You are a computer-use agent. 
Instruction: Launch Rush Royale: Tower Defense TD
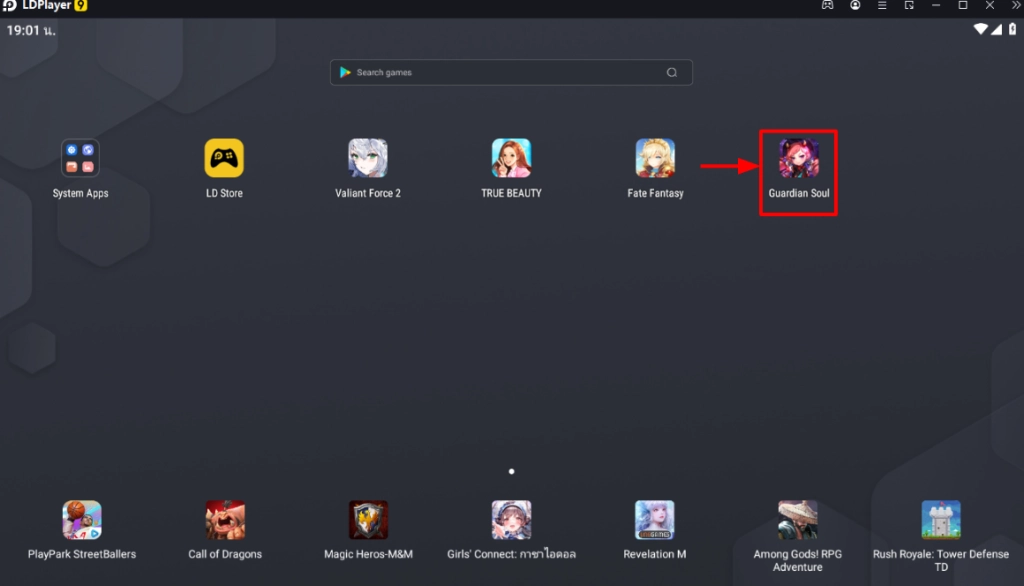pyautogui.click(x=941, y=520)
